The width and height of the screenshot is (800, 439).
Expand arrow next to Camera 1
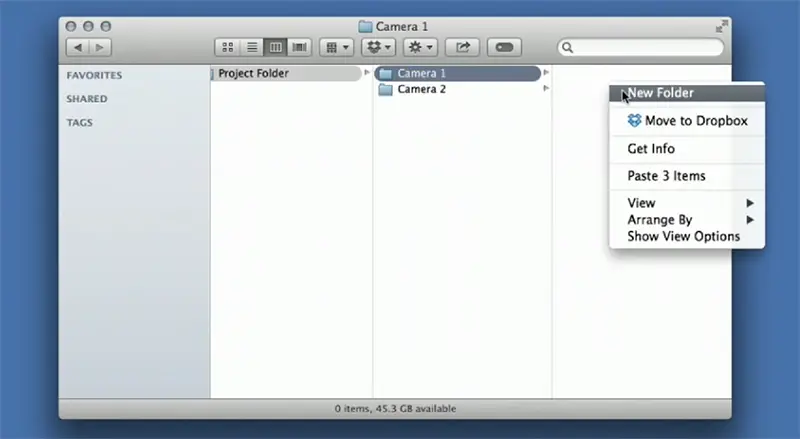click(546, 72)
